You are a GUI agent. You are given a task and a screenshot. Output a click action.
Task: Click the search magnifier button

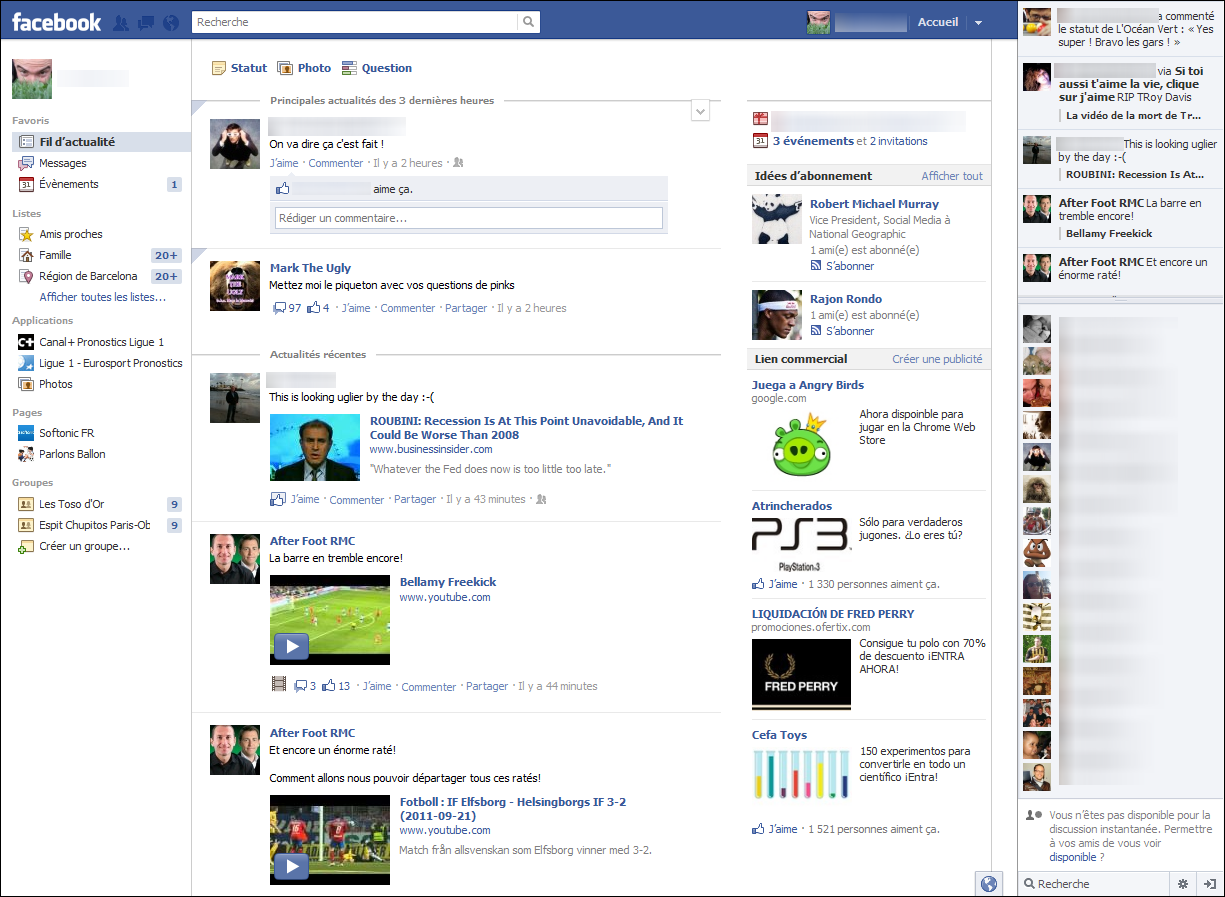click(x=528, y=22)
